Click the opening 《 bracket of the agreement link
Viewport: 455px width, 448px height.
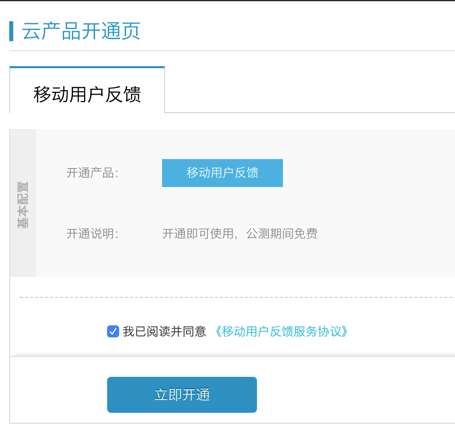[217, 331]
